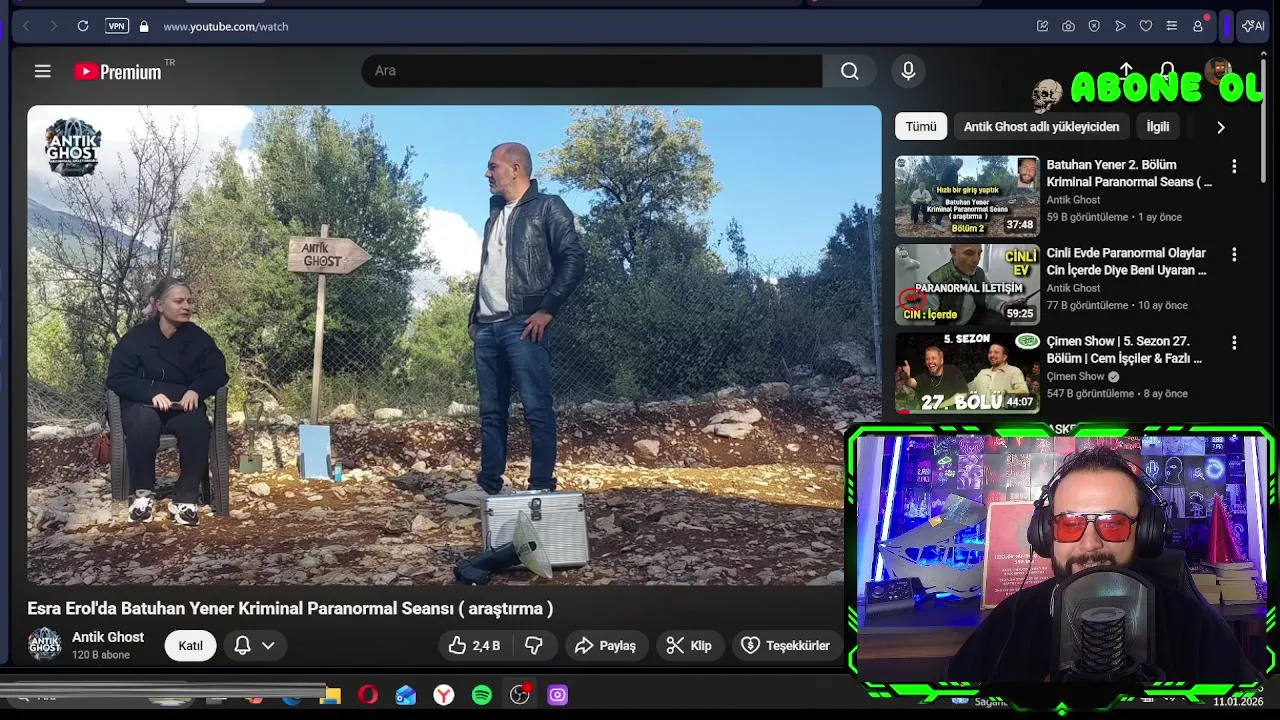This screenshot has height=720, width=1280.
Task: Open the Antik Ghost channel avatar below video
Action: tap(44, 645)
